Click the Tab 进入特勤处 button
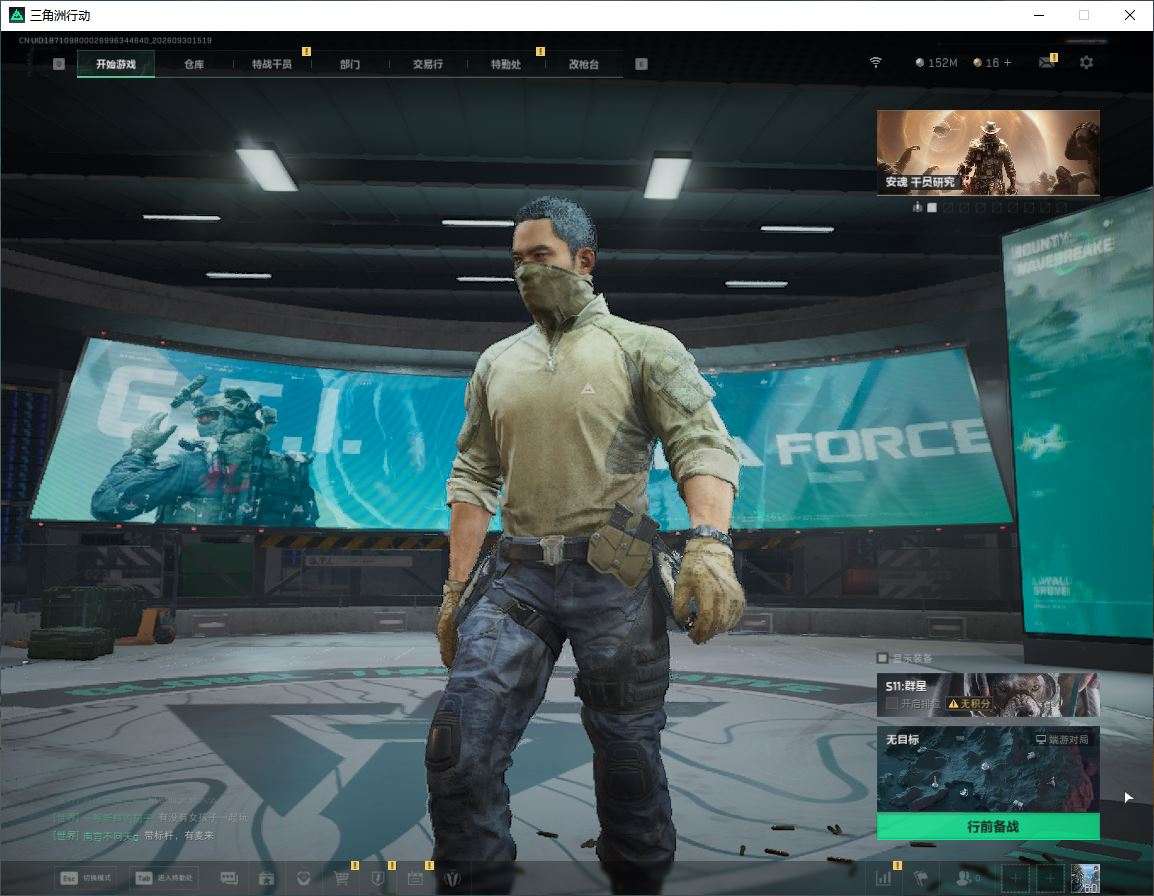This screenshot has width=1154, height=896. point(164,878)
